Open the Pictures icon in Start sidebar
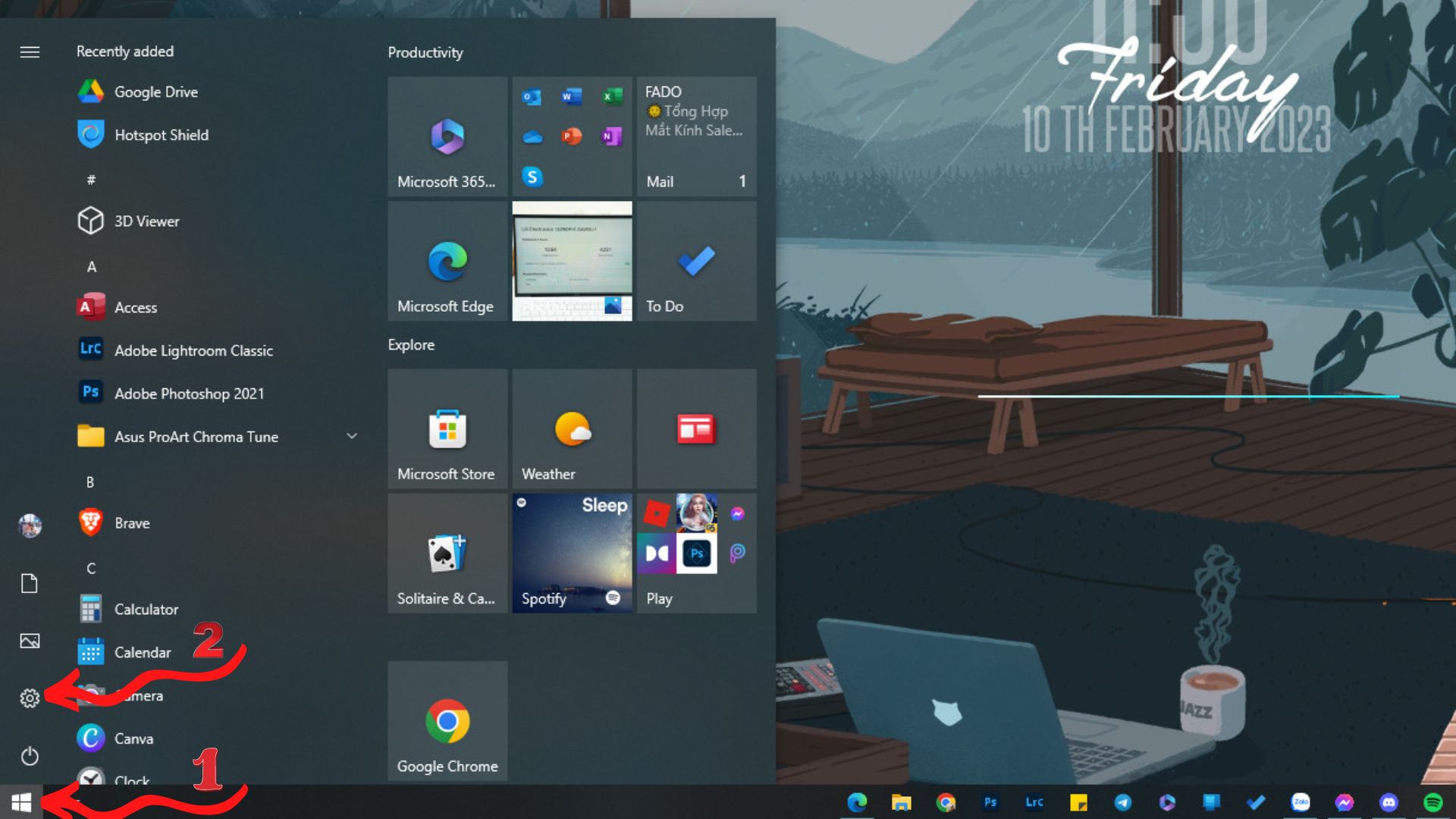Image resolution: width=1456 pixels, height=819 pixels. pyautogui.click(x=30, y=641)
